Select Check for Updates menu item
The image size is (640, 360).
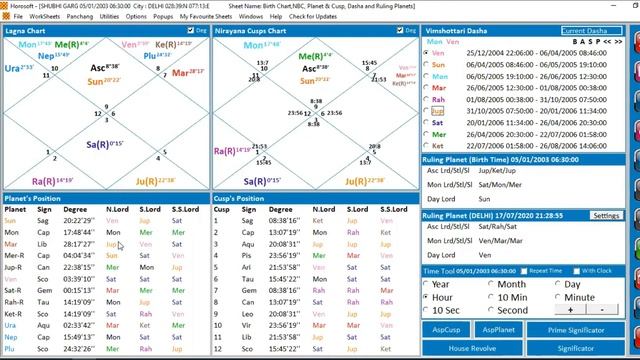click(313, 16)
